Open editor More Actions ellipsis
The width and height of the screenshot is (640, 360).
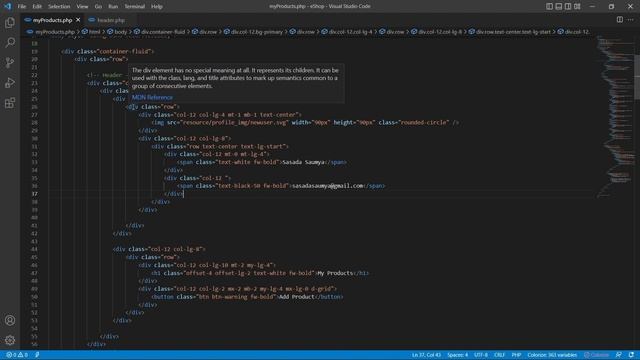[x=631, y=20]
